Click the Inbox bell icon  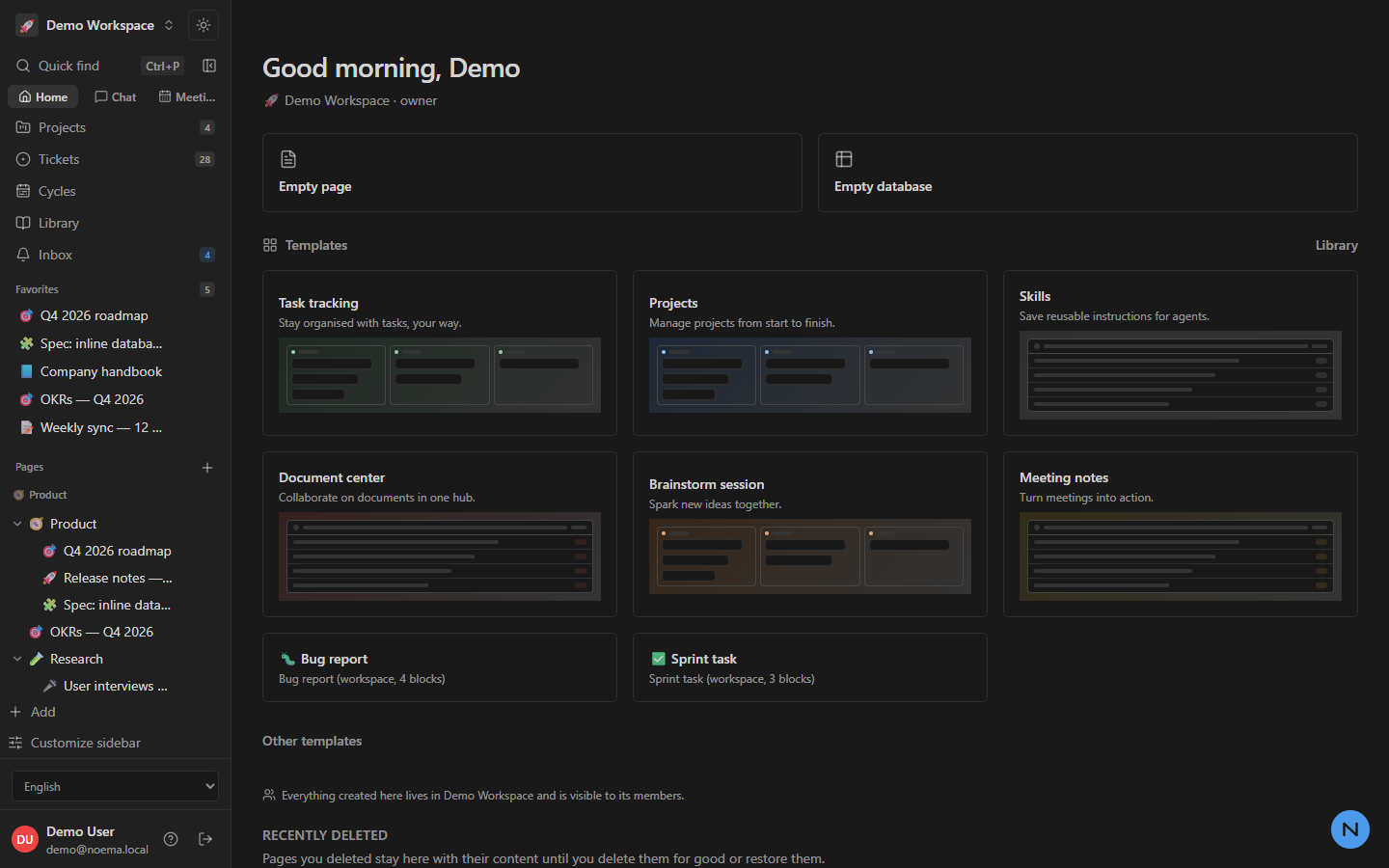coord(23,255)
